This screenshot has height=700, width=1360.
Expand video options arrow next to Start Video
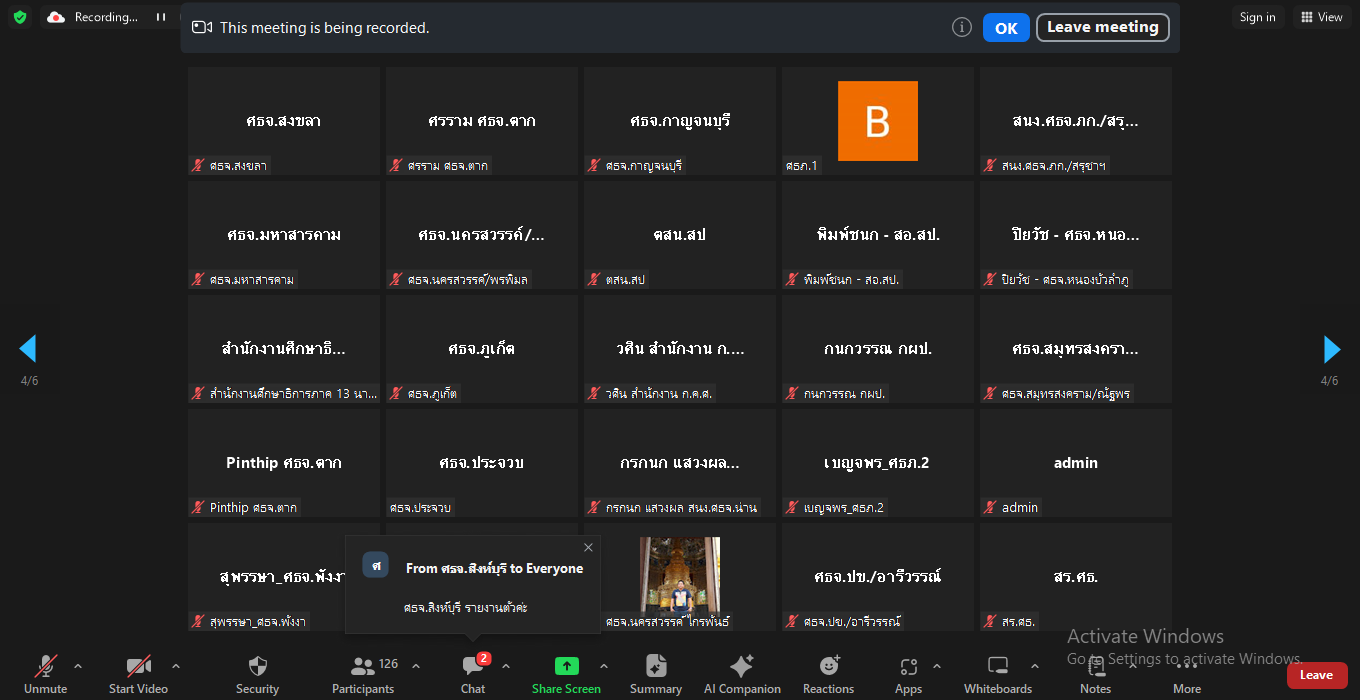tap(176, 666)
